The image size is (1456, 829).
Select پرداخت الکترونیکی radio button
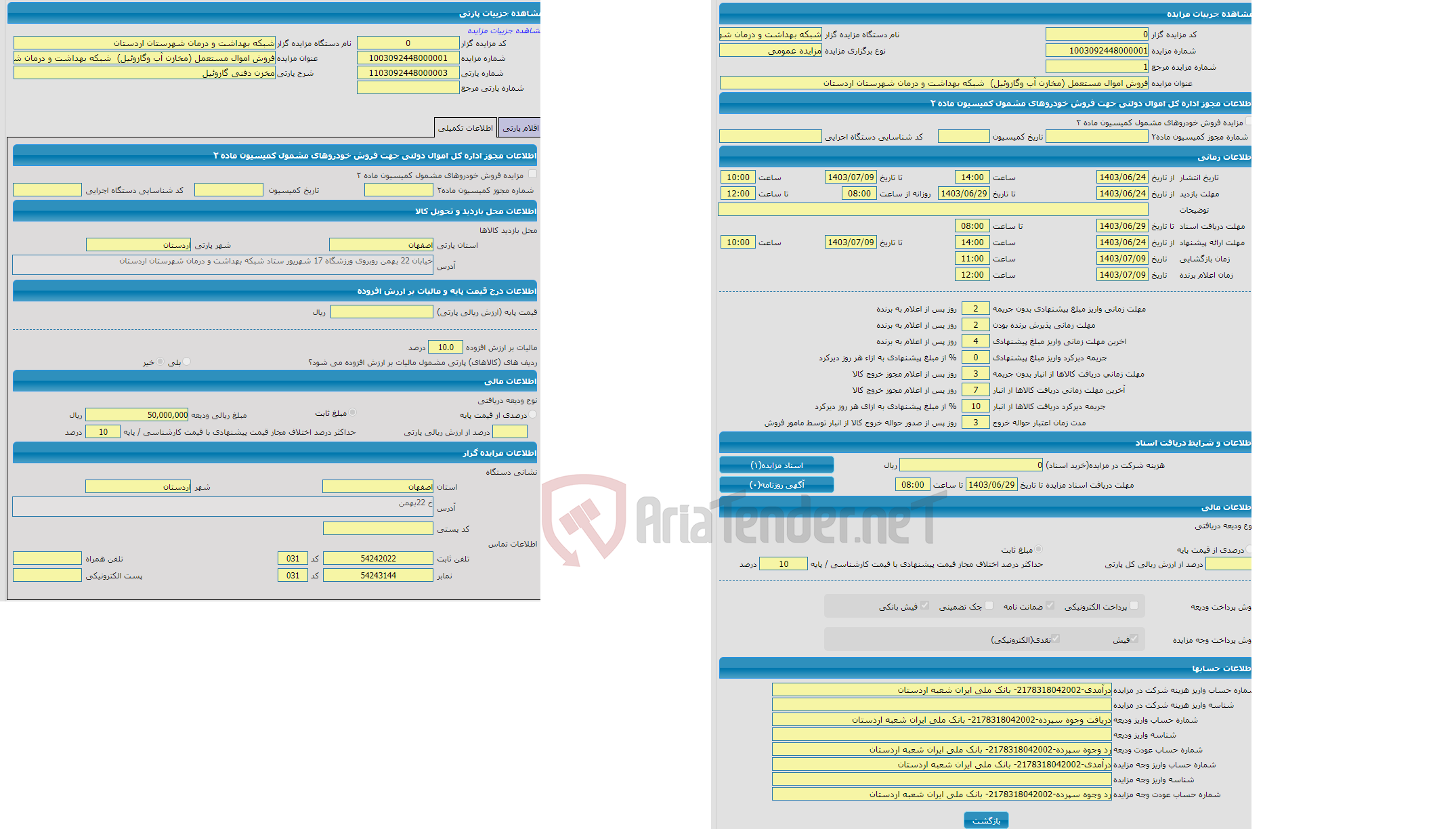1140,606
